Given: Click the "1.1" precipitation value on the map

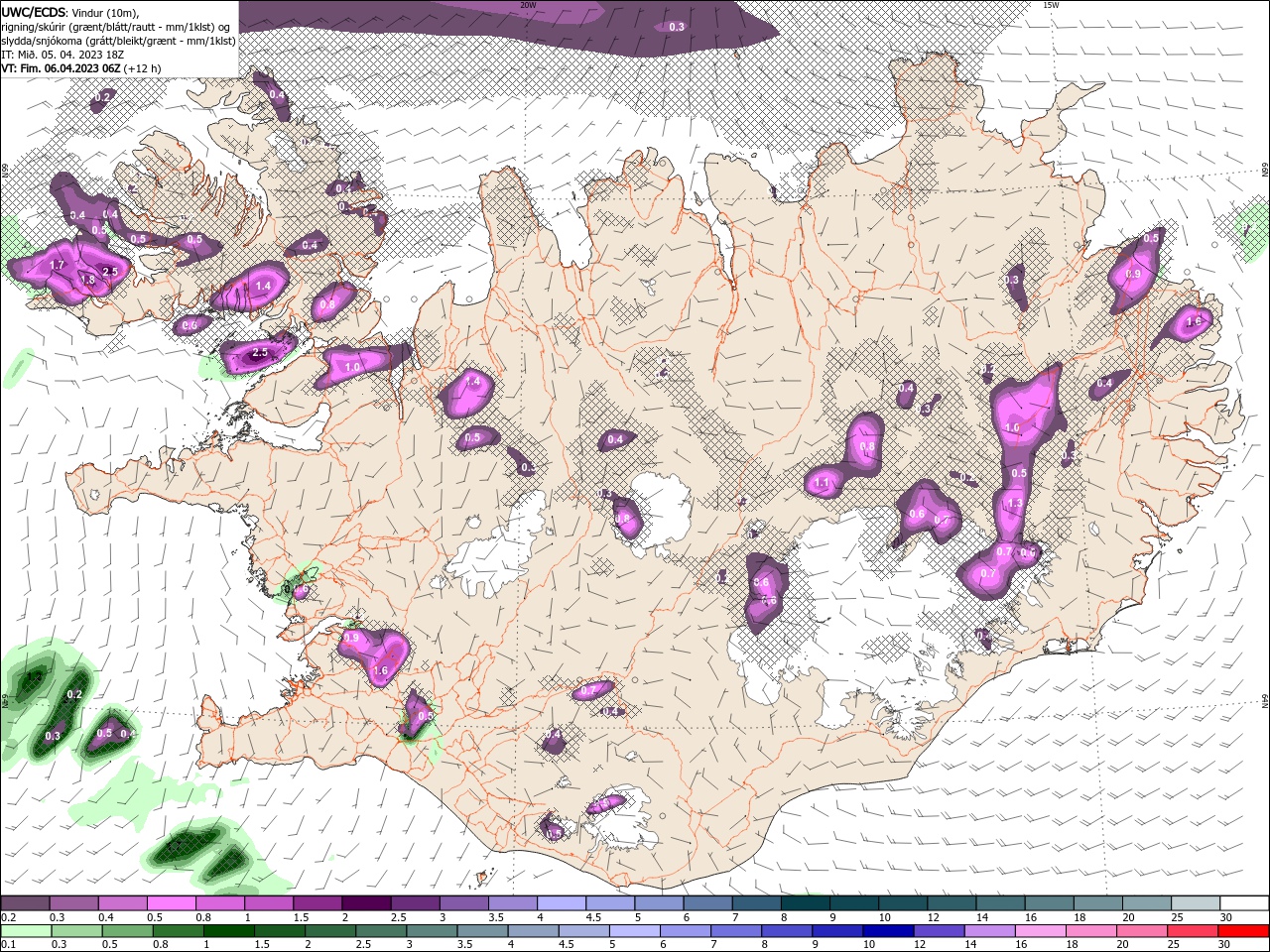Looking at the screenshot, I should click(822, 483).
